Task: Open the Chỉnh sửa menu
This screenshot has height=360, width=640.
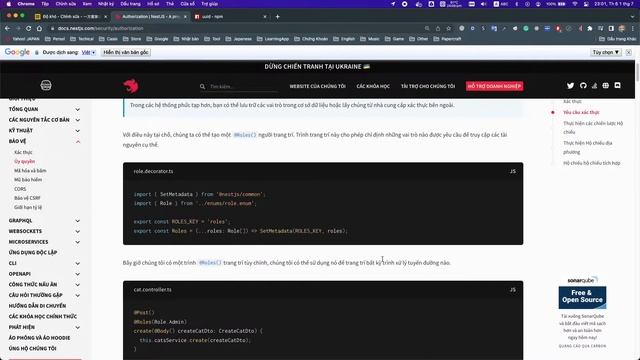Action: coord(66,4)
